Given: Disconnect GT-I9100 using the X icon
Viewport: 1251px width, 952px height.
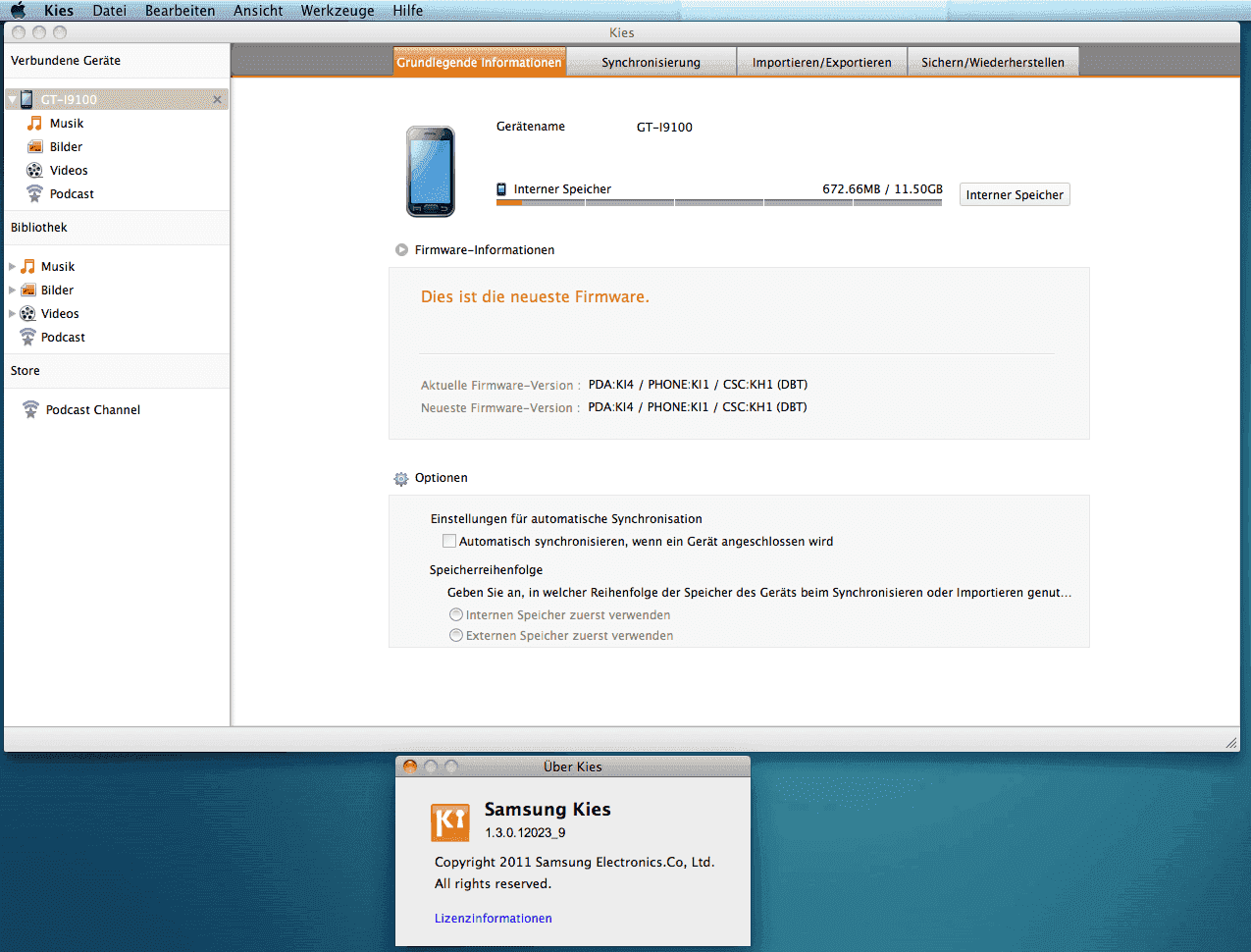Looking at the screenshot, I should coord(217,100).
